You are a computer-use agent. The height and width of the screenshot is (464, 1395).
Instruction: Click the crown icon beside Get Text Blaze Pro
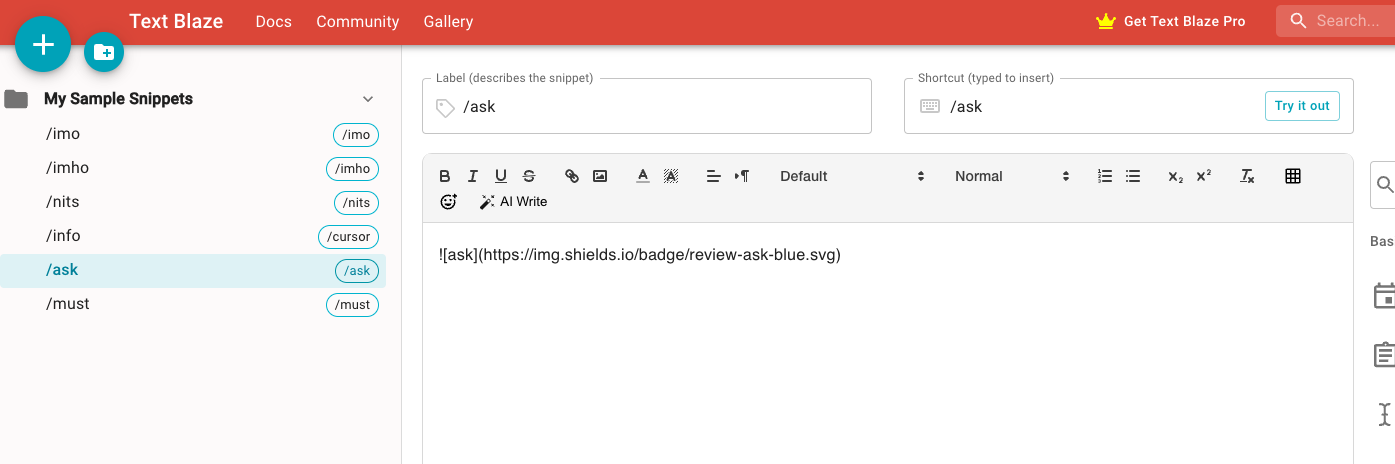(x=1105, y=21)
